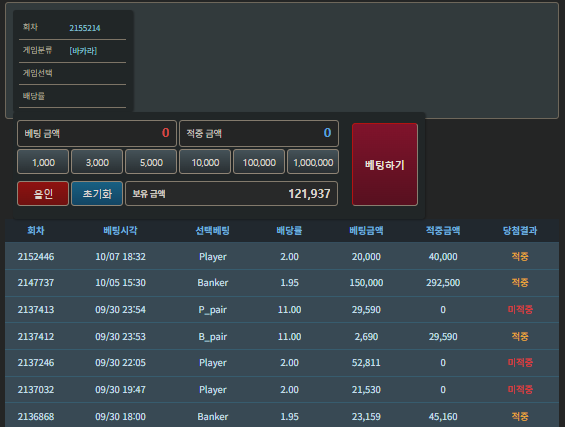
Task: Click the B_pair bet selection cell
Action: click(x=213, y=337)
